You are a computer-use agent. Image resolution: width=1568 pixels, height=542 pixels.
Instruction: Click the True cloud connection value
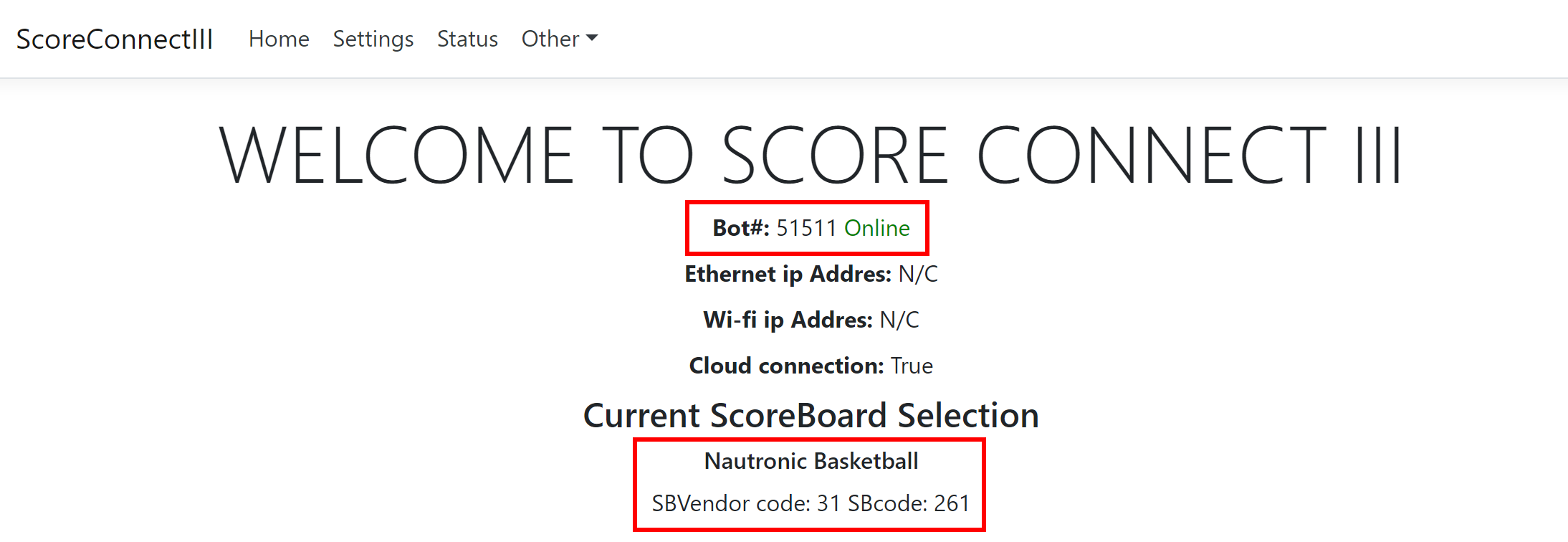click(912, 366)
